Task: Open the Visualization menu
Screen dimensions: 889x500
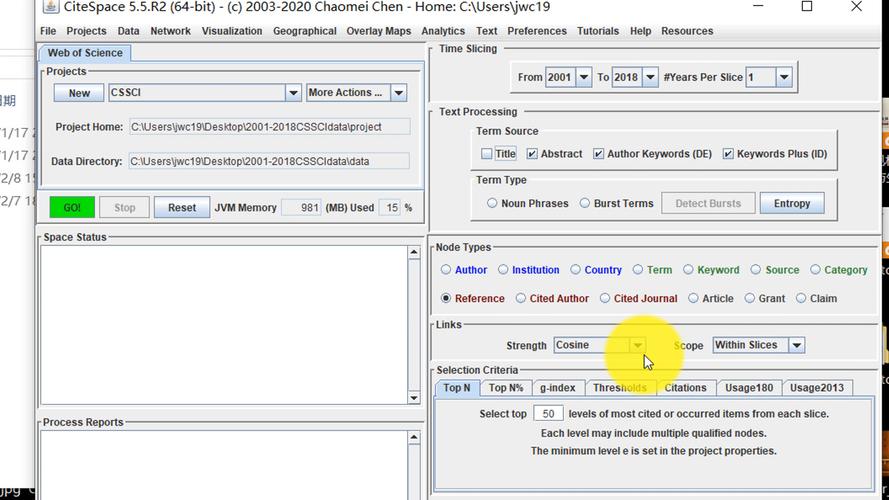Action: point(231,31)
